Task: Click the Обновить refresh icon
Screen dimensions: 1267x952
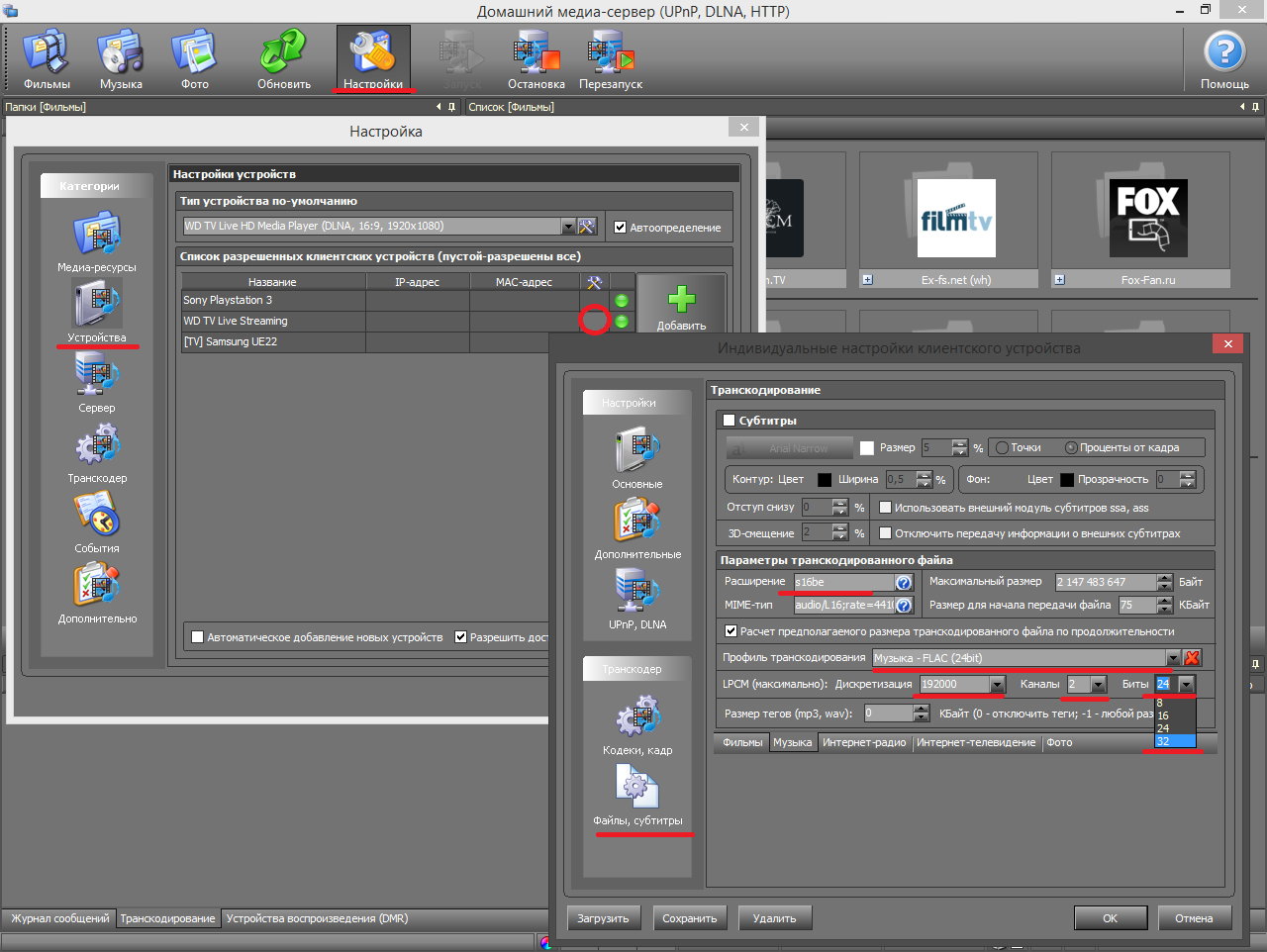Action: coord(284,58)
